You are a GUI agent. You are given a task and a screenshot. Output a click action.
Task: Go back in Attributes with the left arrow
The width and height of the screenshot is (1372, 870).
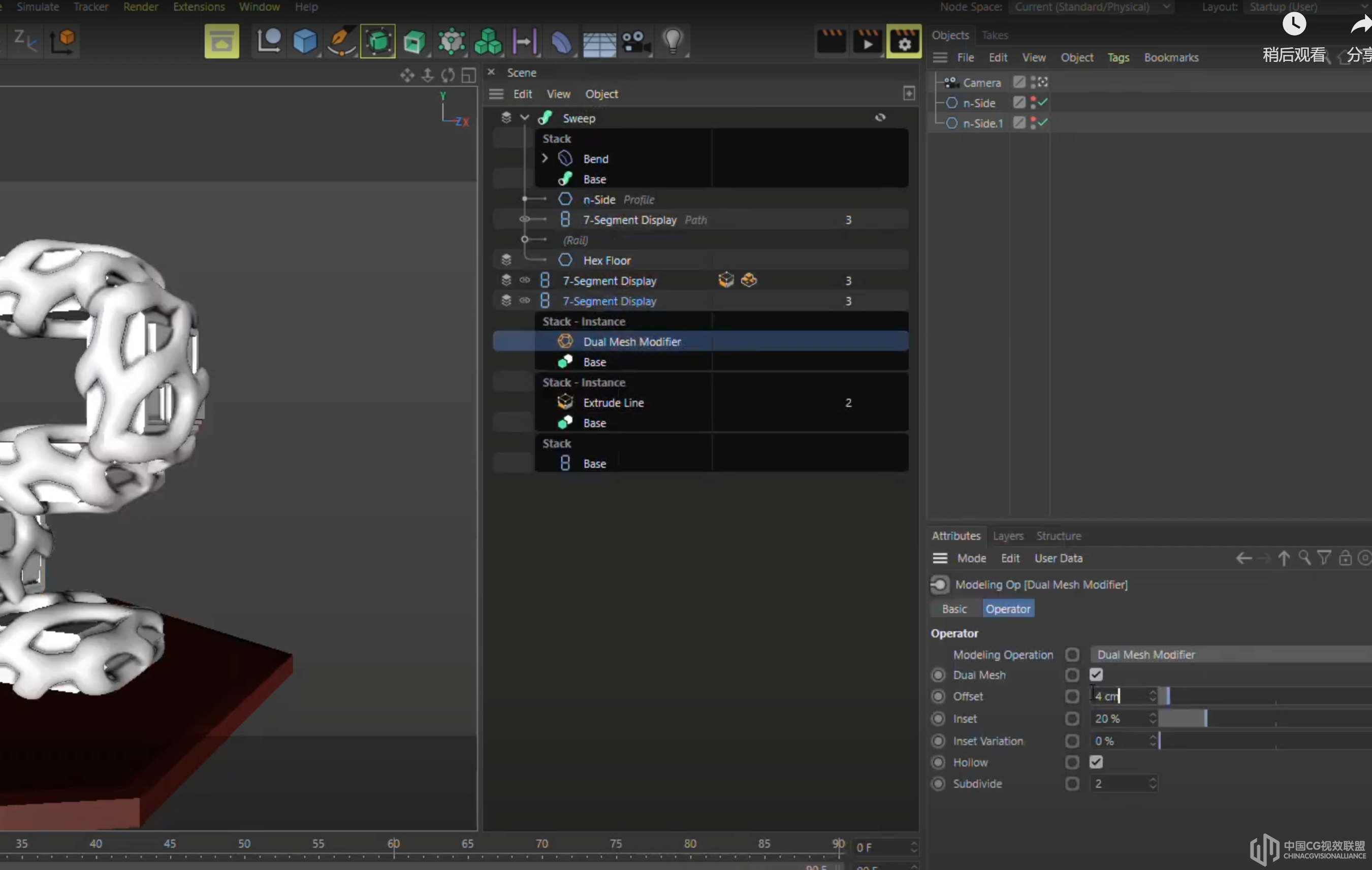tap(1243, 558)
